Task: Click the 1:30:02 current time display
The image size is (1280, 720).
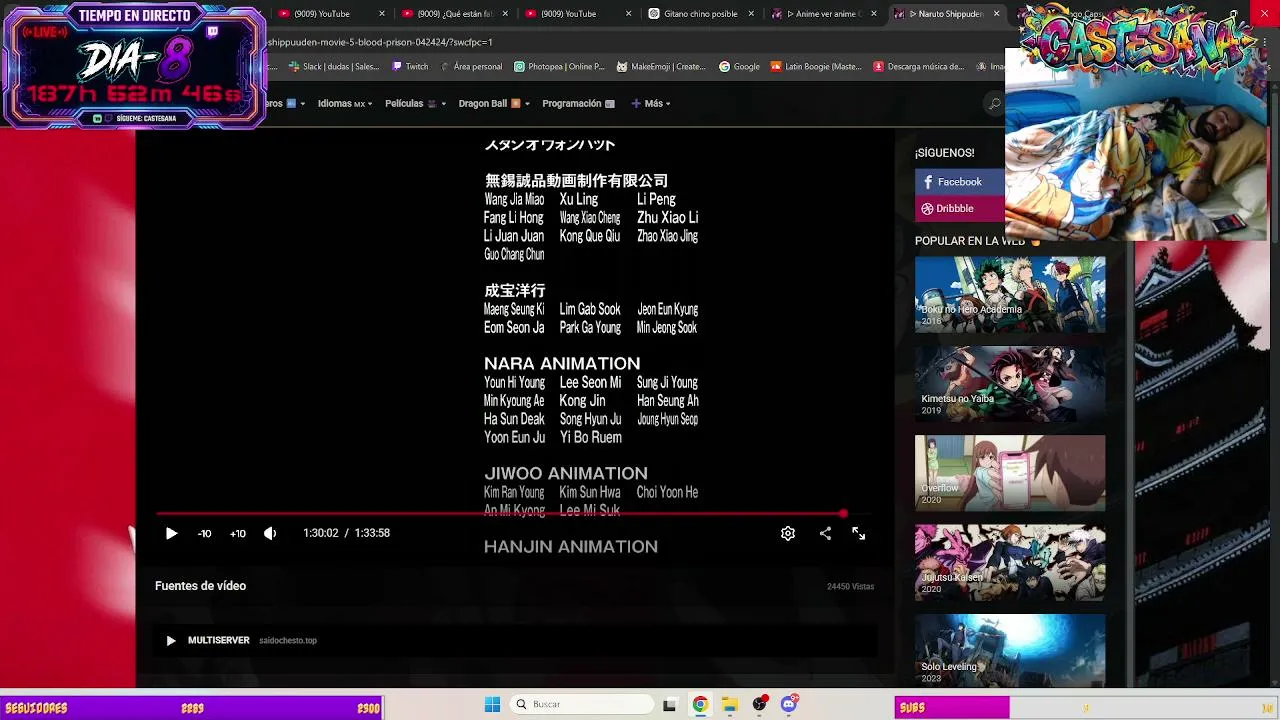Action: [x=320, y=534]
